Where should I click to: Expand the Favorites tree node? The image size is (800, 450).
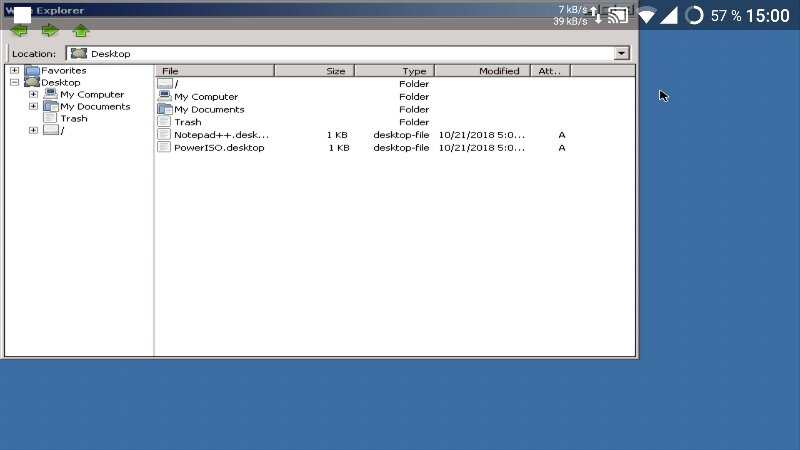coord(14,70)
